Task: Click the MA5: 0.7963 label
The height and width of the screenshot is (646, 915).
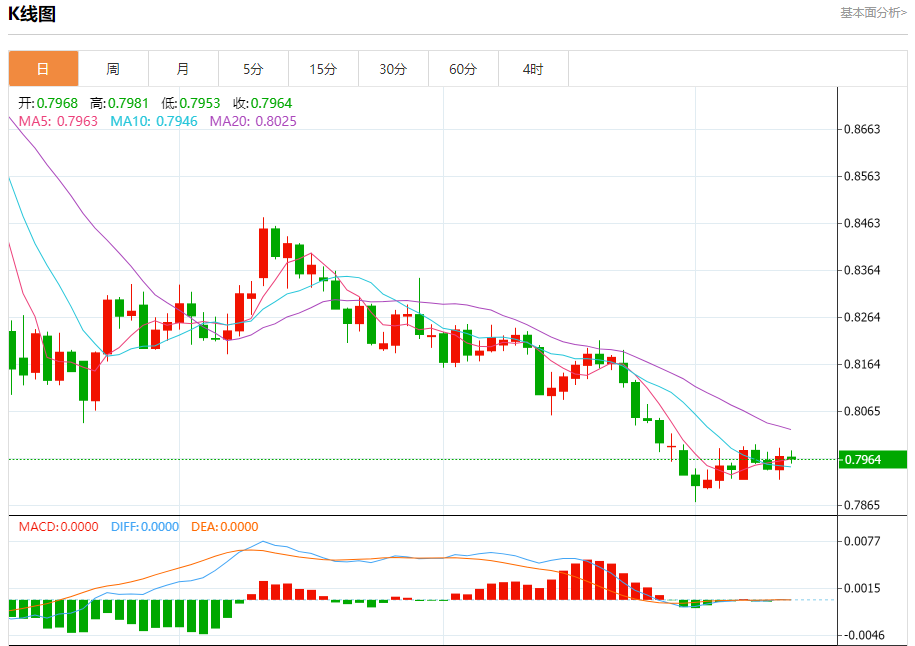Action: [58, 121]
